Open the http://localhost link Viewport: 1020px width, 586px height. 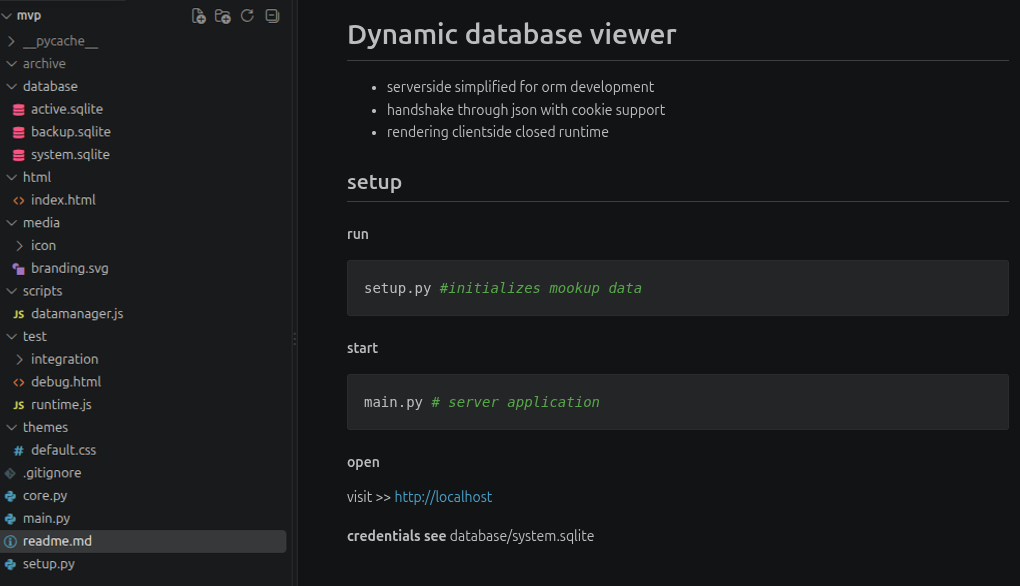[x=443, y=497]
